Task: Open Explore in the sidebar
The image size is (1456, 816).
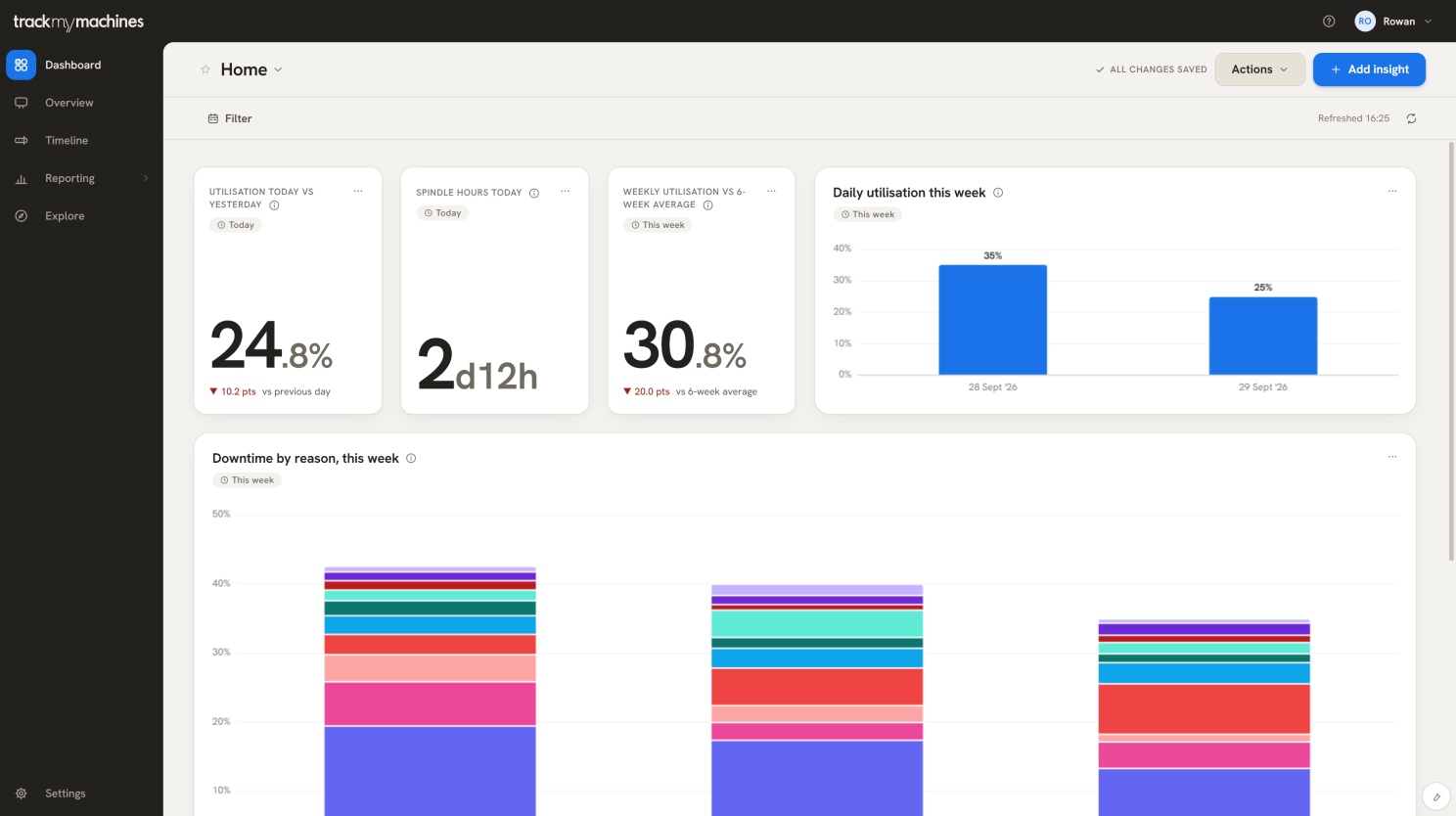Action: [81, 216]
